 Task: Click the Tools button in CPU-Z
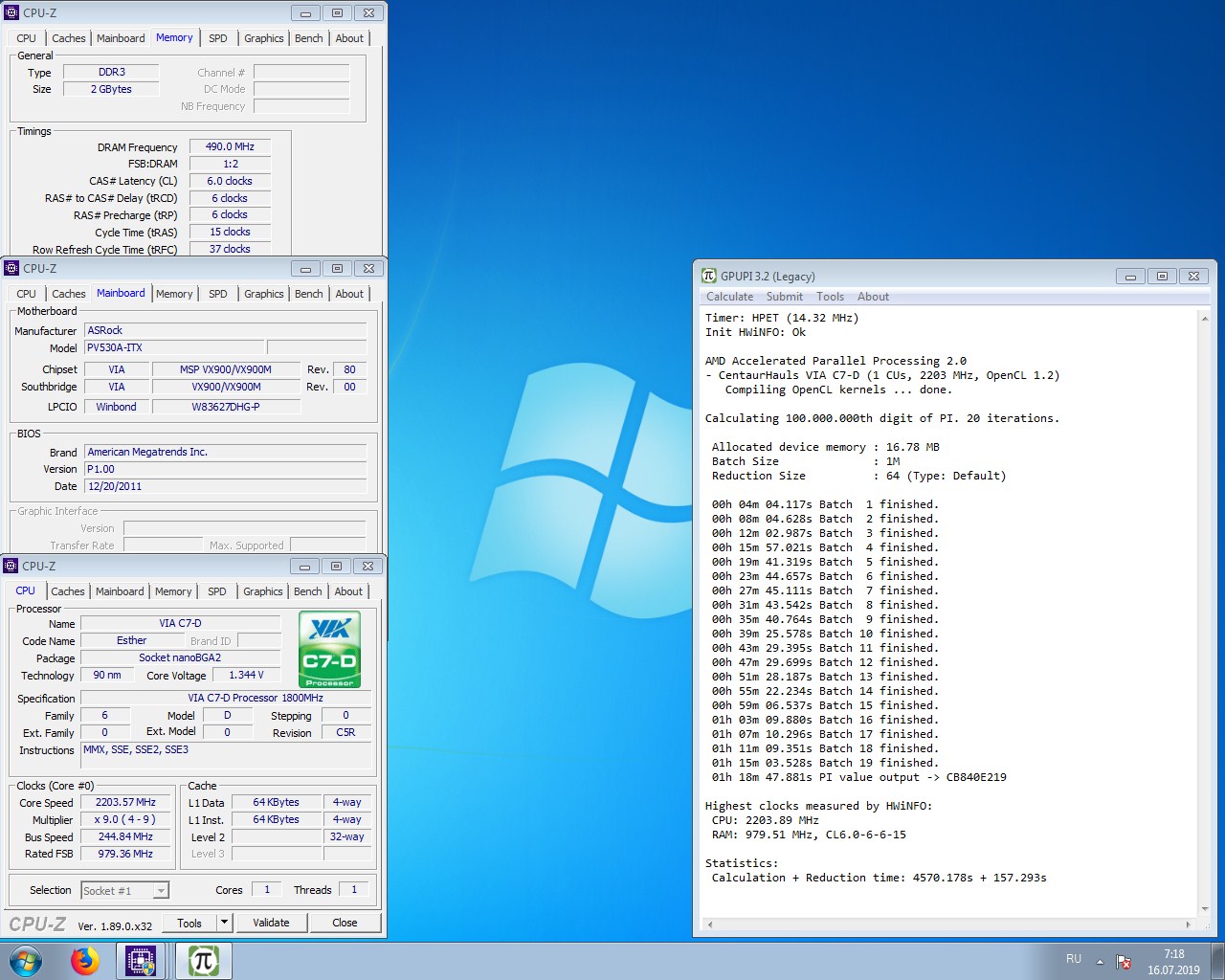click(189, 923)
